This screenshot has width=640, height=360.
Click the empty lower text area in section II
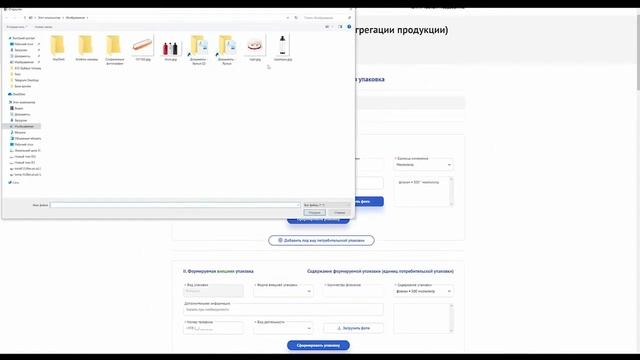click(421, 318)
